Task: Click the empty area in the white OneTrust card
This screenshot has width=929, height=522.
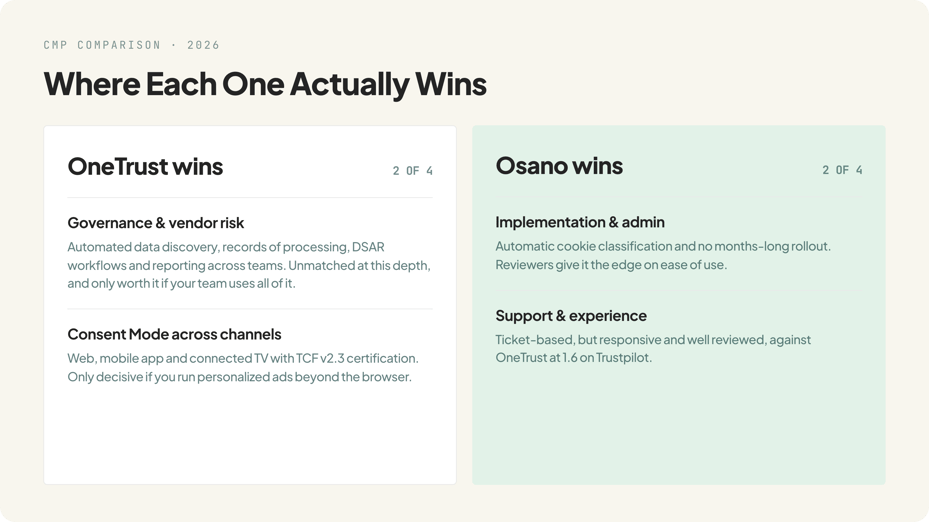Action: [x=250, y=435]
